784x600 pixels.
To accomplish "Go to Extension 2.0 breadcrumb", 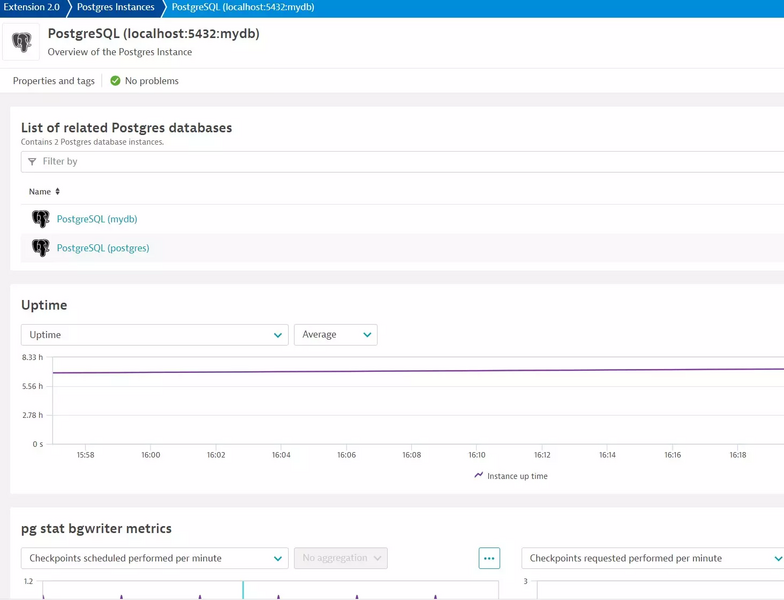I will [31, 8].
